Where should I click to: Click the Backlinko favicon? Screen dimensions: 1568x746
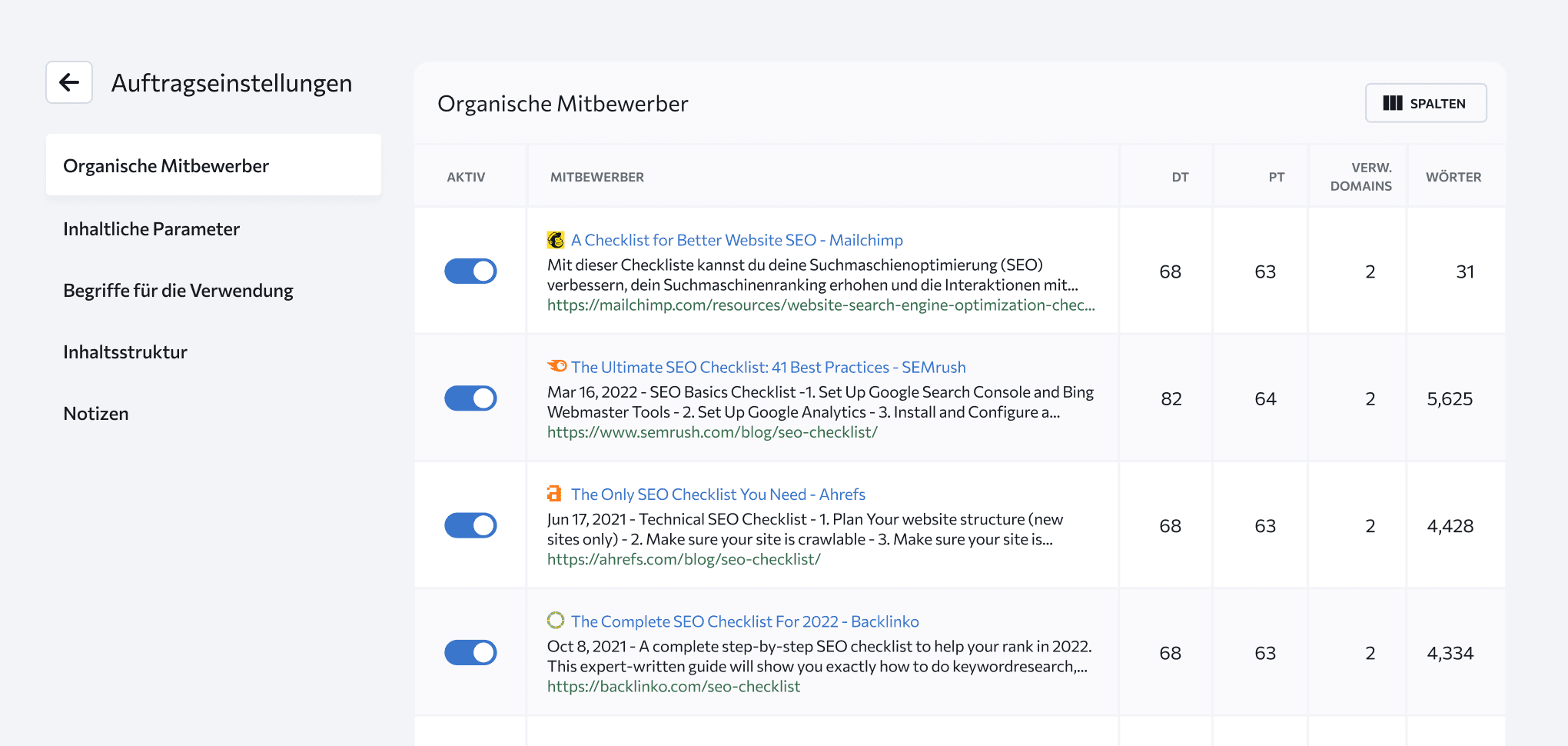[x=556, y=621]
